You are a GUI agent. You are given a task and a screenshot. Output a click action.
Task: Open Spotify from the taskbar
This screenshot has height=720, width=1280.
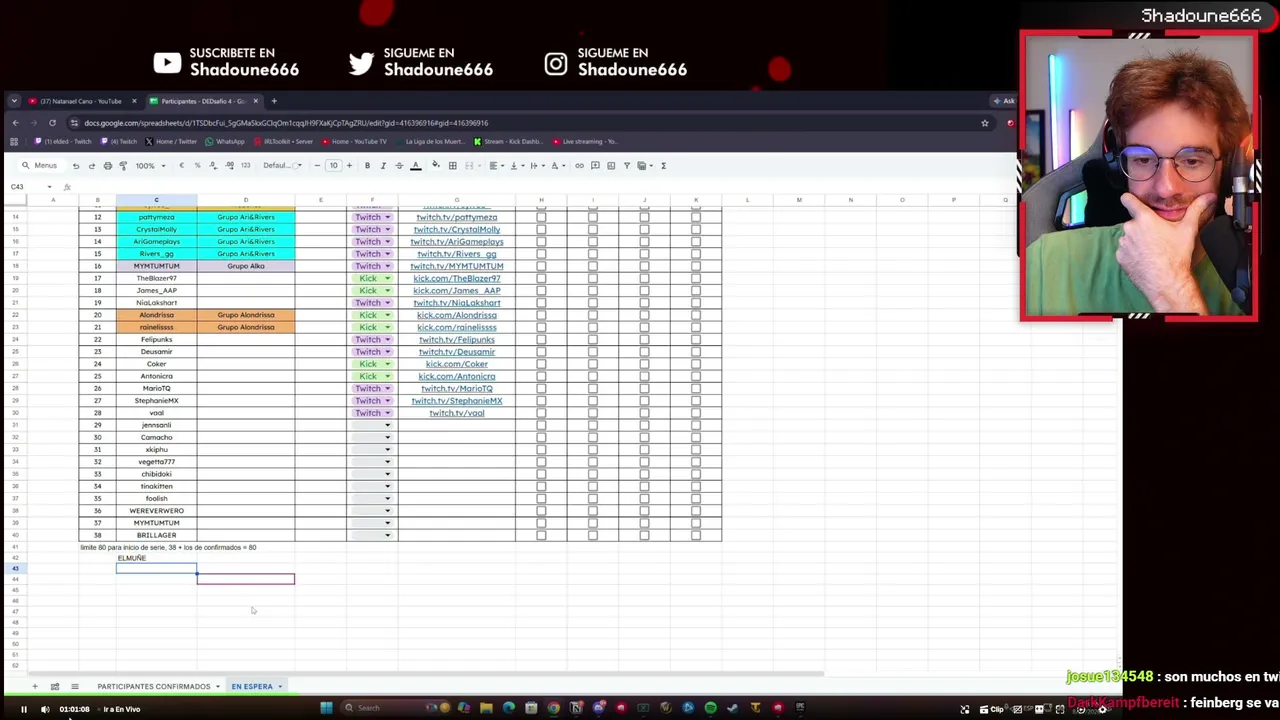tap(710, 708)
